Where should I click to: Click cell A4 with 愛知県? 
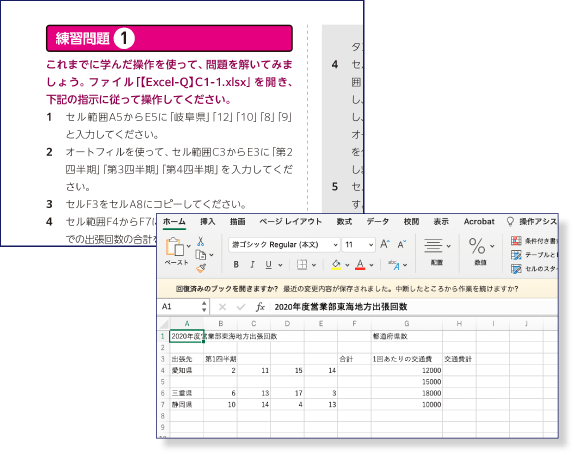[x=187, y=370]
